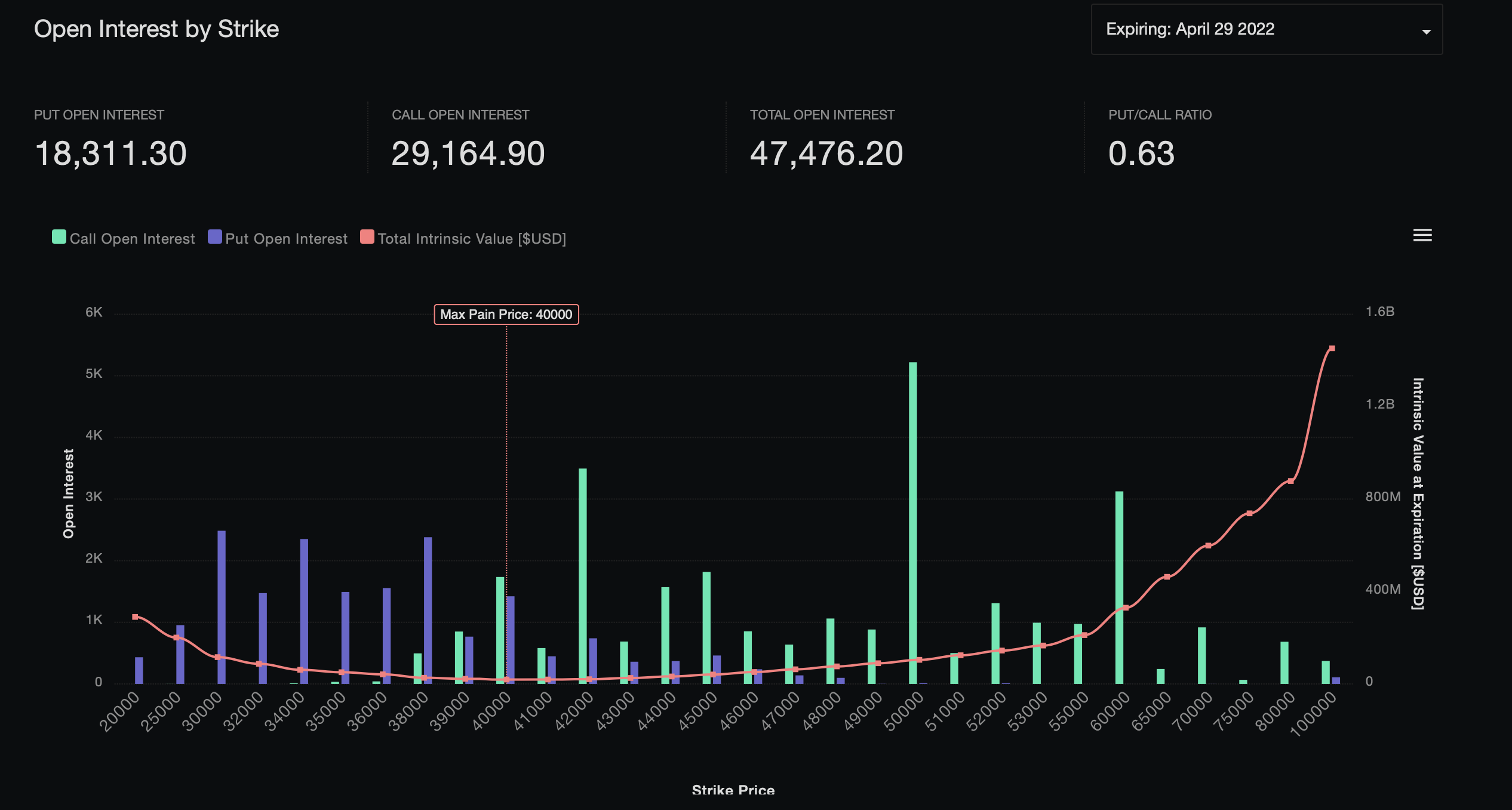1512x810 pixels.
Task: Click the put bar at strike 40000
Action: click(x=511, y=640)
